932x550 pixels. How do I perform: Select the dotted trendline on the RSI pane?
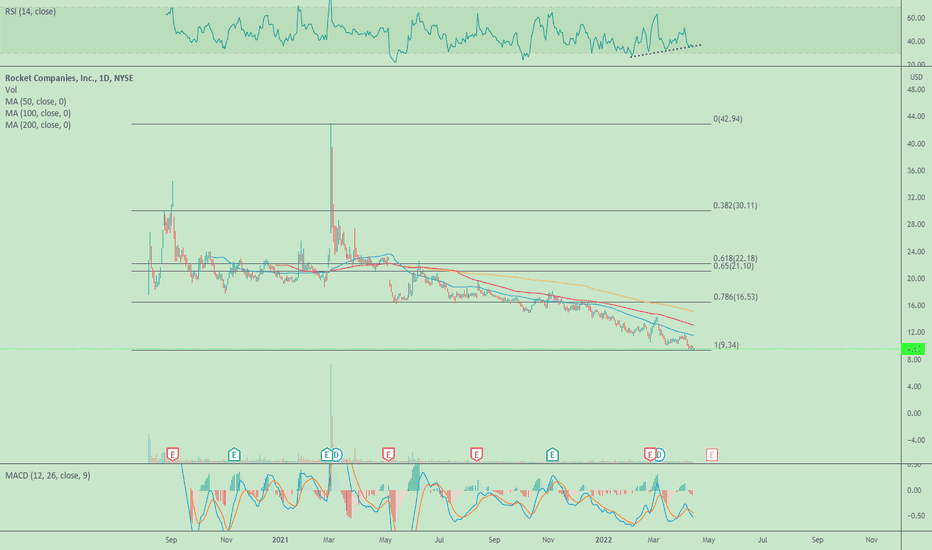click(666, 51)
